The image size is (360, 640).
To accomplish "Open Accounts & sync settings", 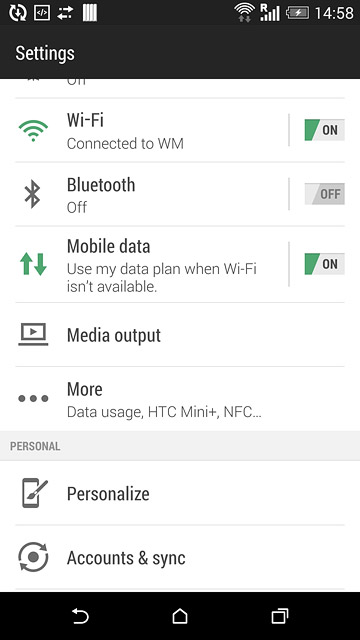I will coord(180,558).
